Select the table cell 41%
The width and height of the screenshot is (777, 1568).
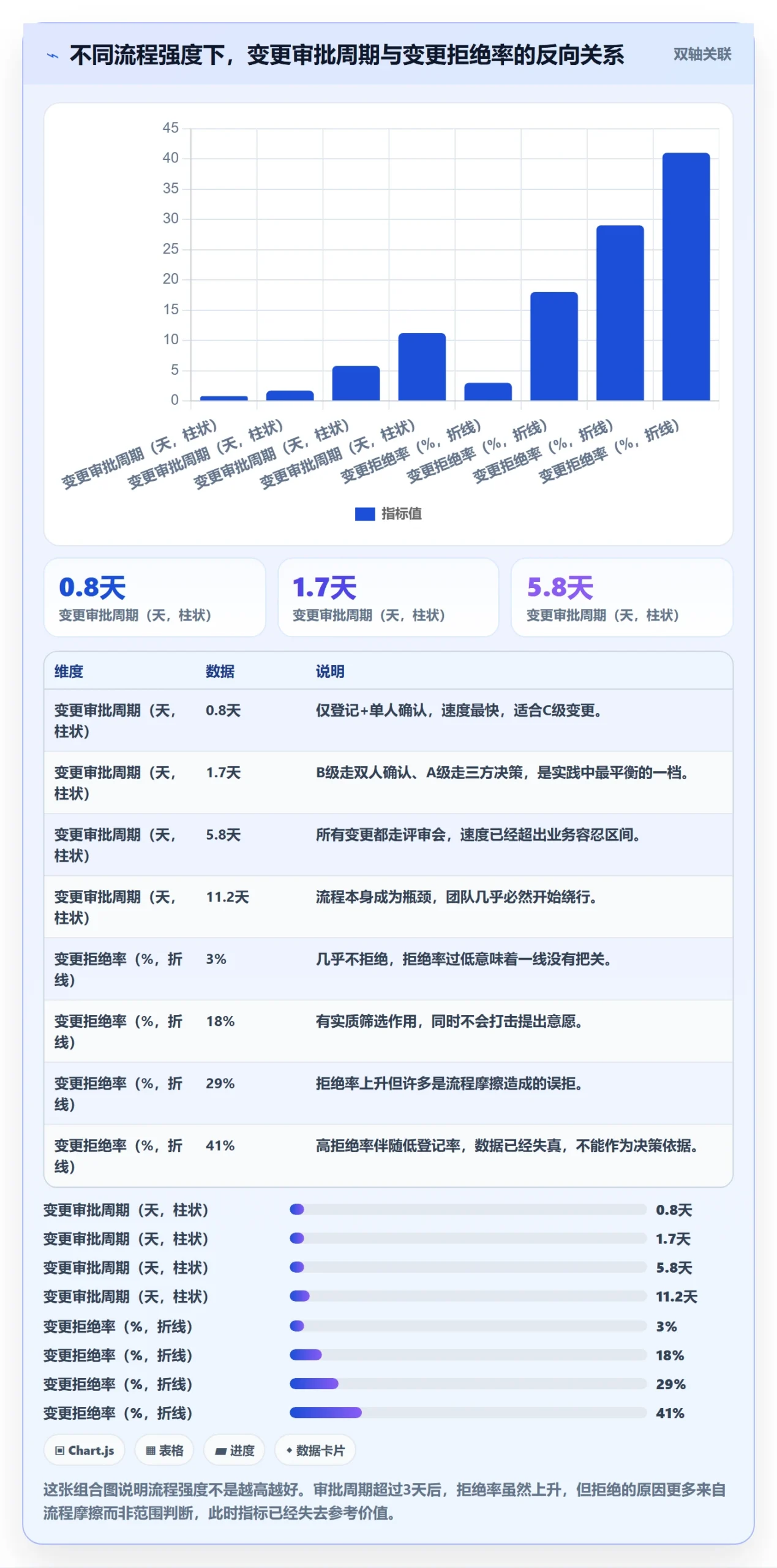(220, 1145)
